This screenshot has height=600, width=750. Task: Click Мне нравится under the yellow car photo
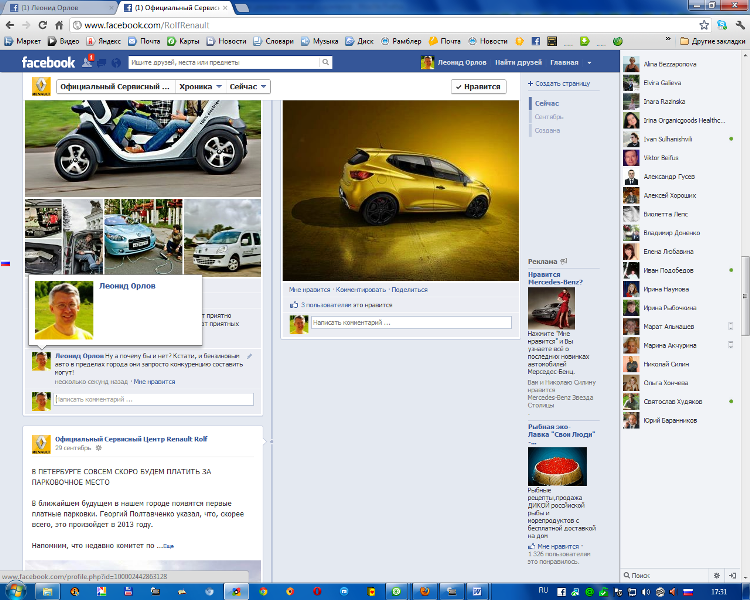click(x=309, y=289)
